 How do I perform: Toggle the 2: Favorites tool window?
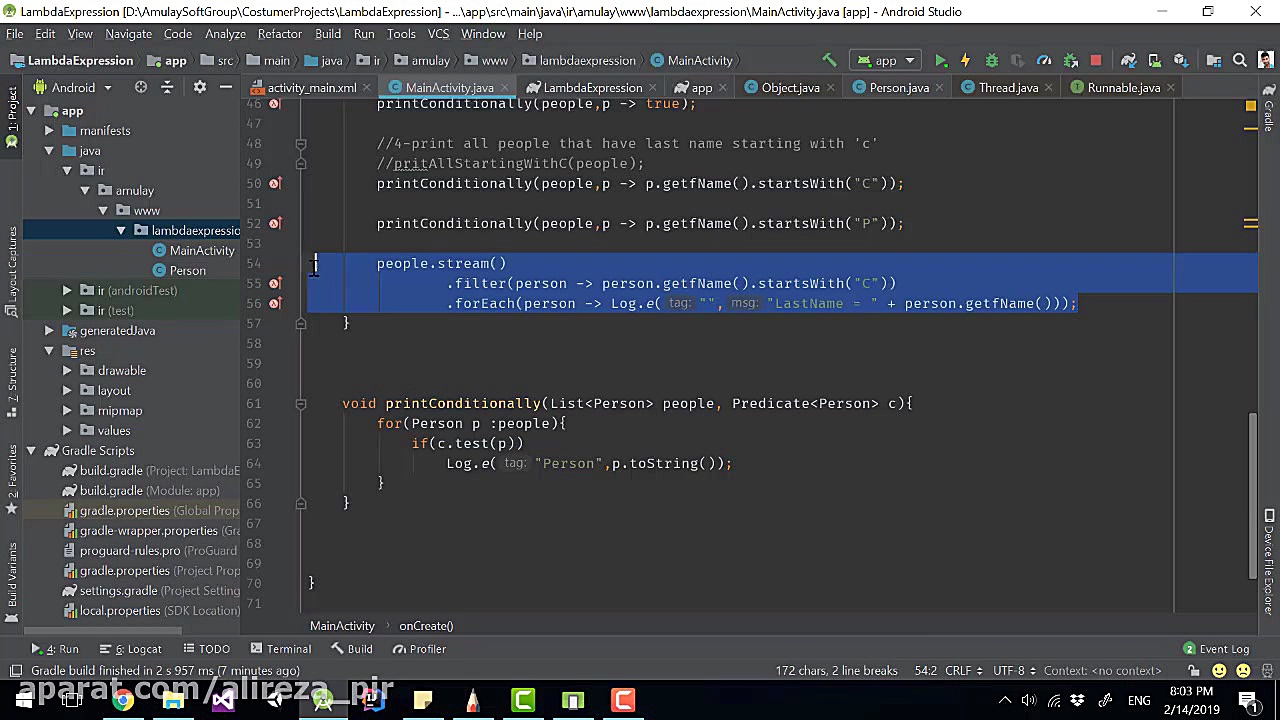pyautogui.click(x=12, y=478)
